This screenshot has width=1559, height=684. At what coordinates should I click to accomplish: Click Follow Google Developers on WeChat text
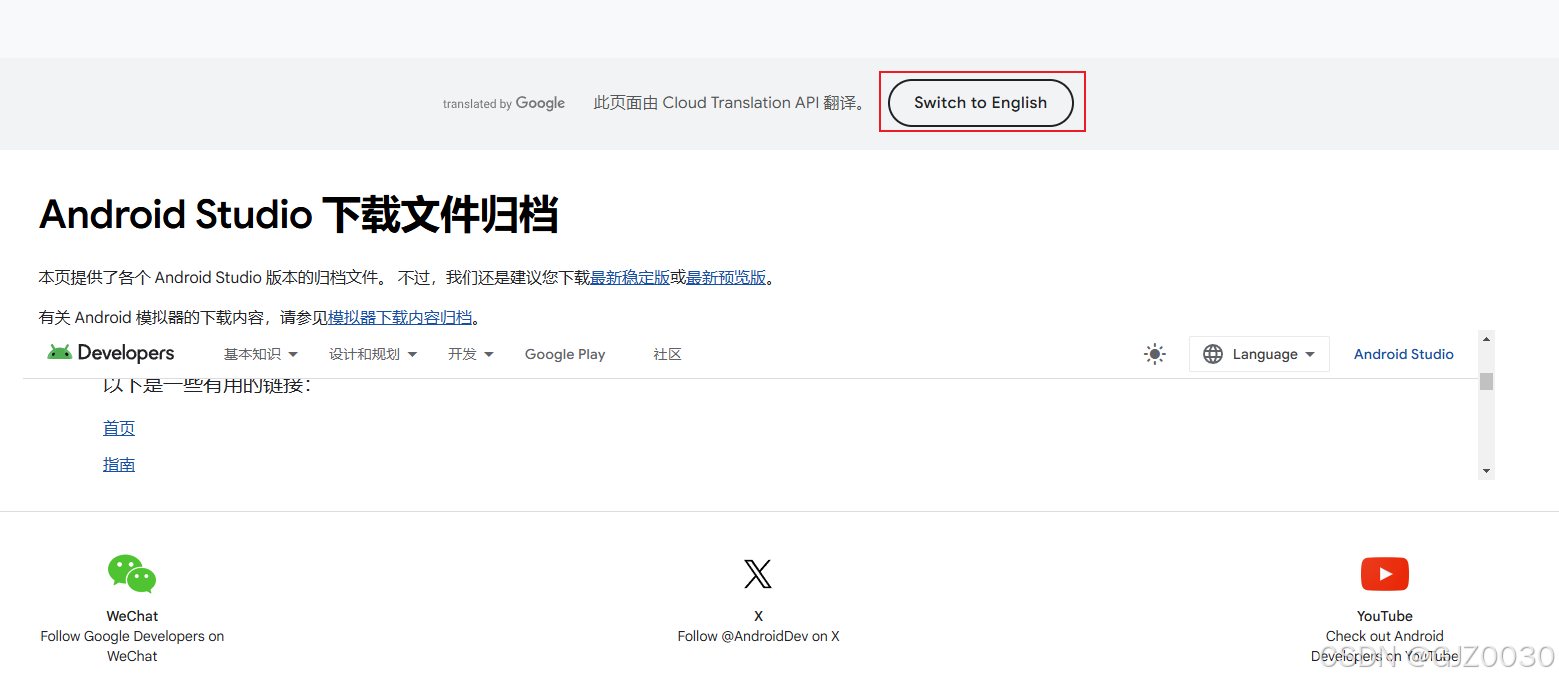tap(132, 646)
